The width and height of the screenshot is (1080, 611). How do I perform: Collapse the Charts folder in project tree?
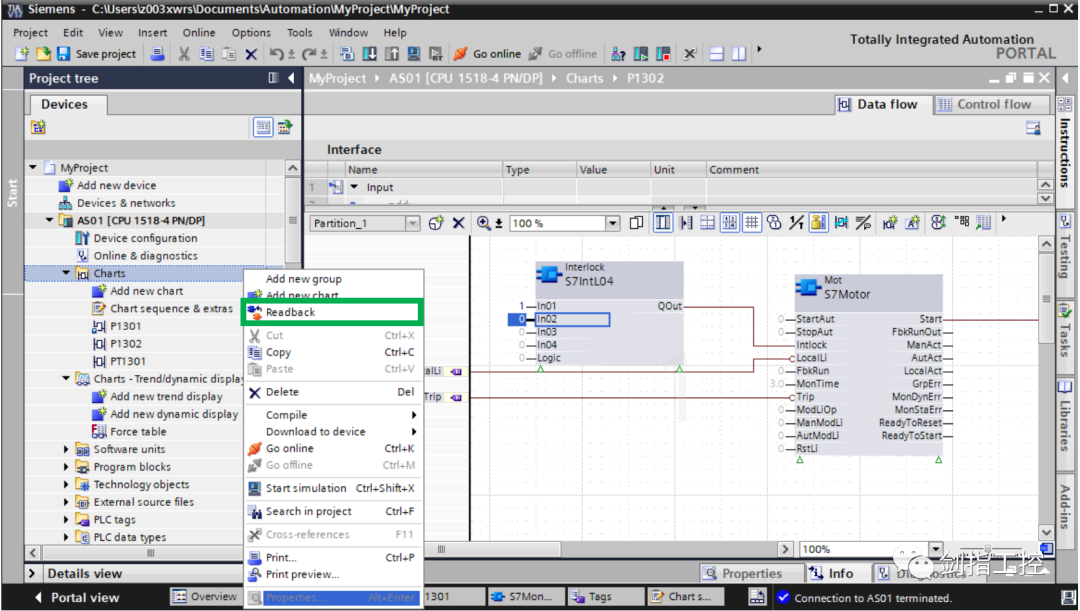(x=67, y=273)
